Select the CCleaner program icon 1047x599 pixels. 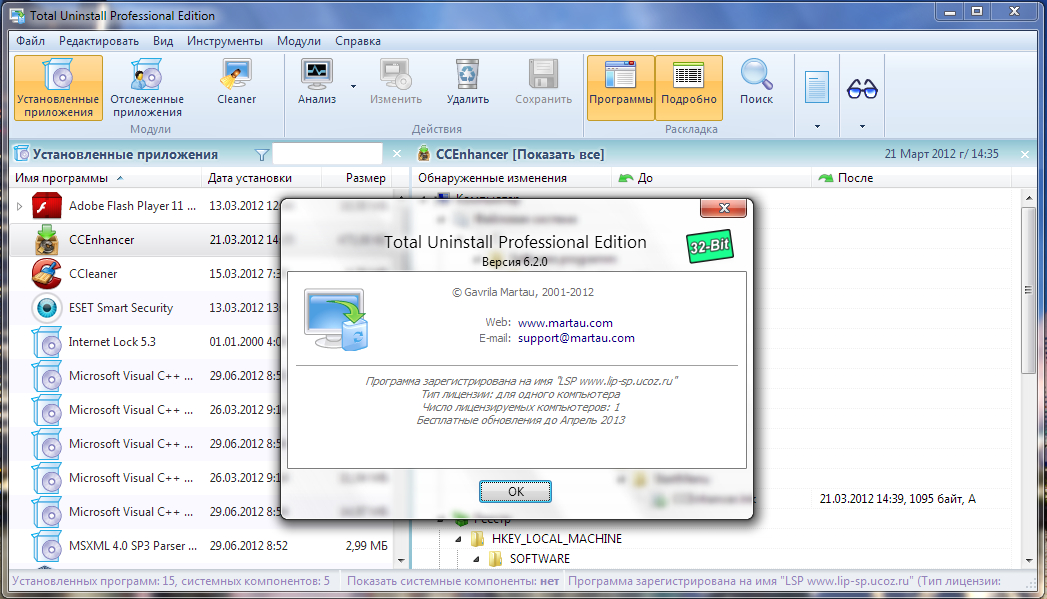click(47, 274)
